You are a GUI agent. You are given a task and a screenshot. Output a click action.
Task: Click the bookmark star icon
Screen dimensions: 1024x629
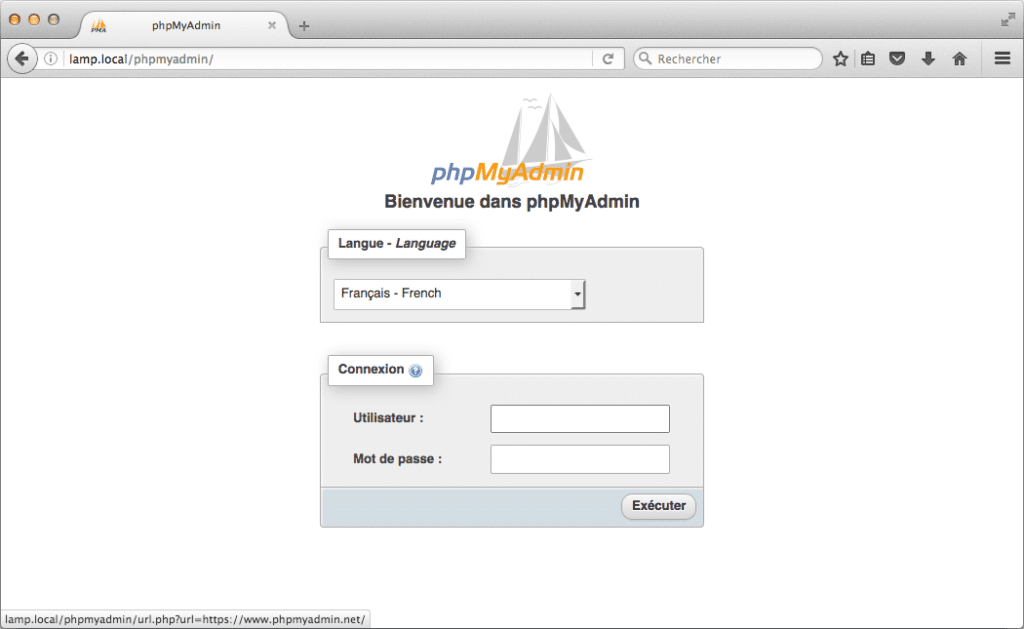tap(840, 58)
